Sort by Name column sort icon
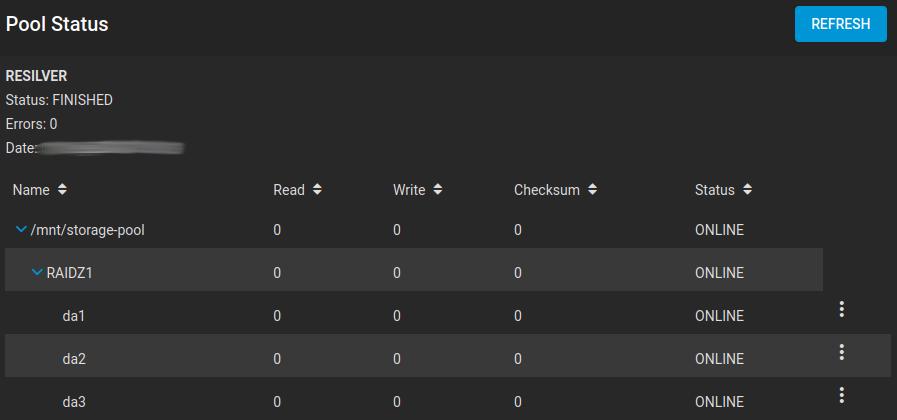897x420 pixels. (62, 190)
